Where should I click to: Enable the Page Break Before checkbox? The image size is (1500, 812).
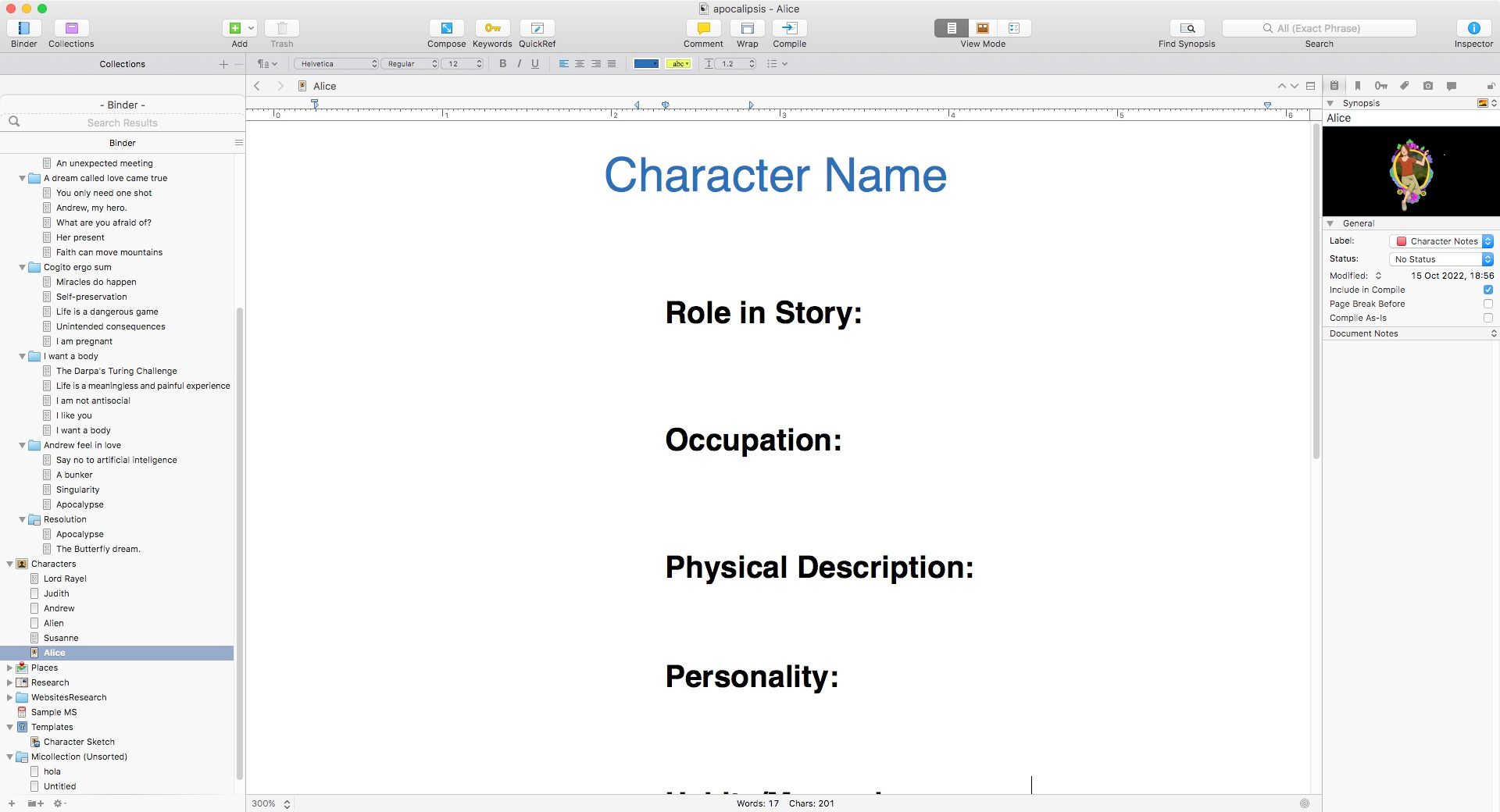[1488, 304]
